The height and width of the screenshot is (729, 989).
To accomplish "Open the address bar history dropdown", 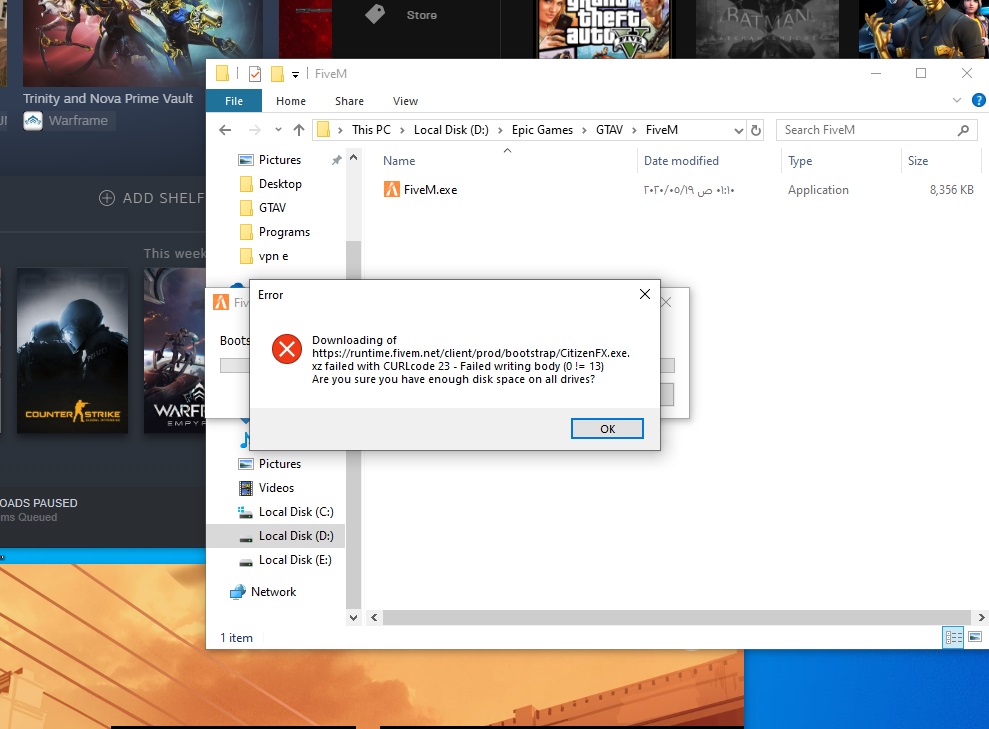I will 738,130.
